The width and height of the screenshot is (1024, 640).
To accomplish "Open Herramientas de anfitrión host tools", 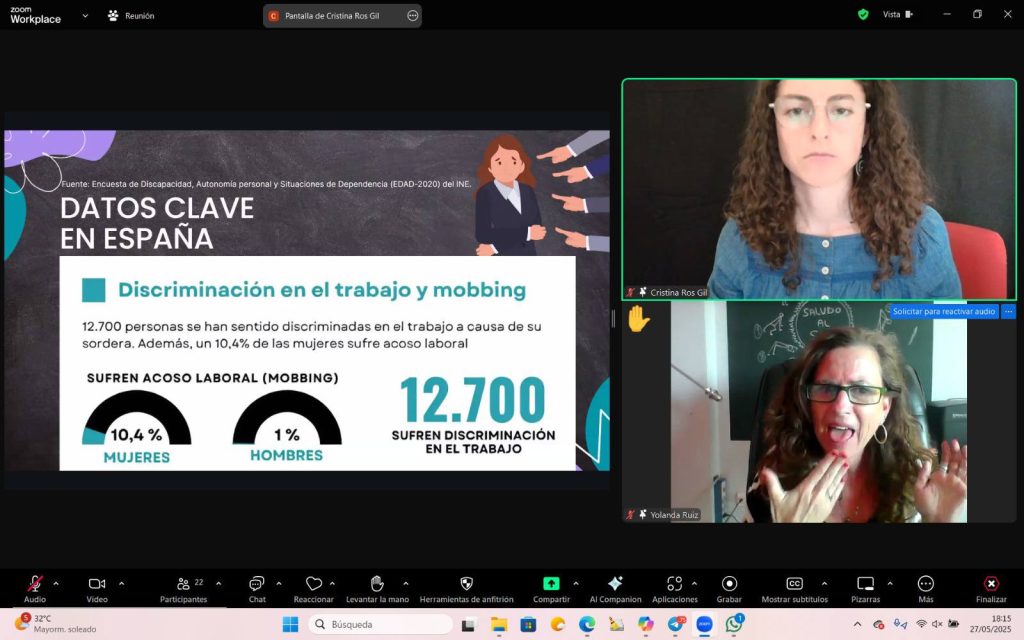I will (466, 588).
